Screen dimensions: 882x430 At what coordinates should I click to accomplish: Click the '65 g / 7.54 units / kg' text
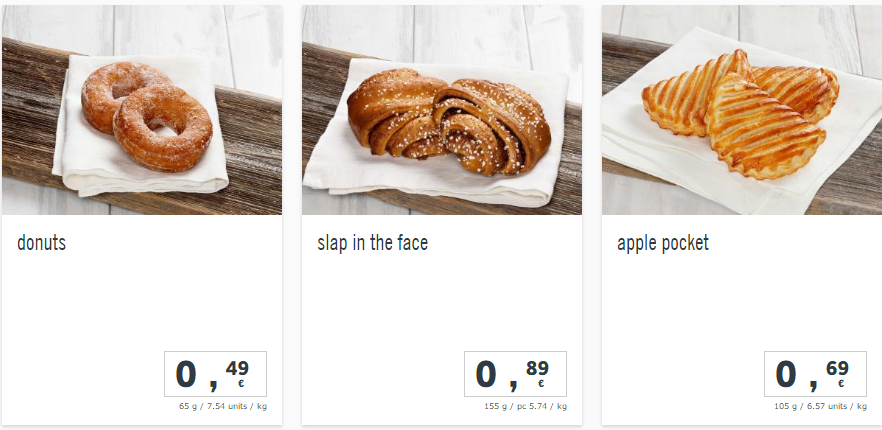223,406
